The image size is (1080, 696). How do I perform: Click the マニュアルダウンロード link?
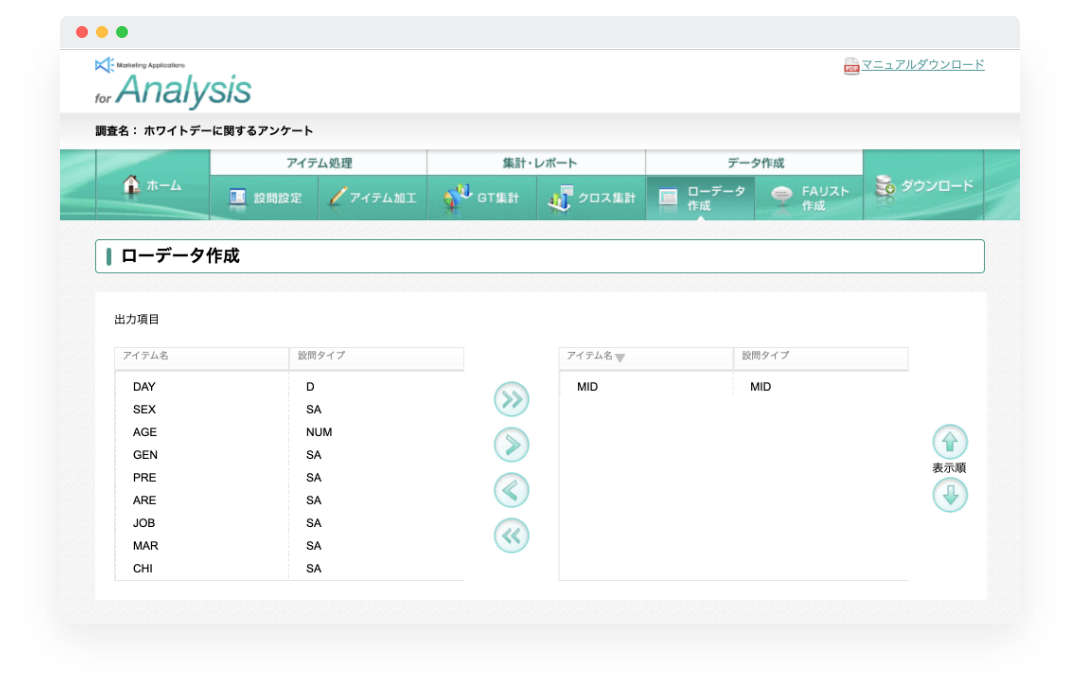[922, 65]
